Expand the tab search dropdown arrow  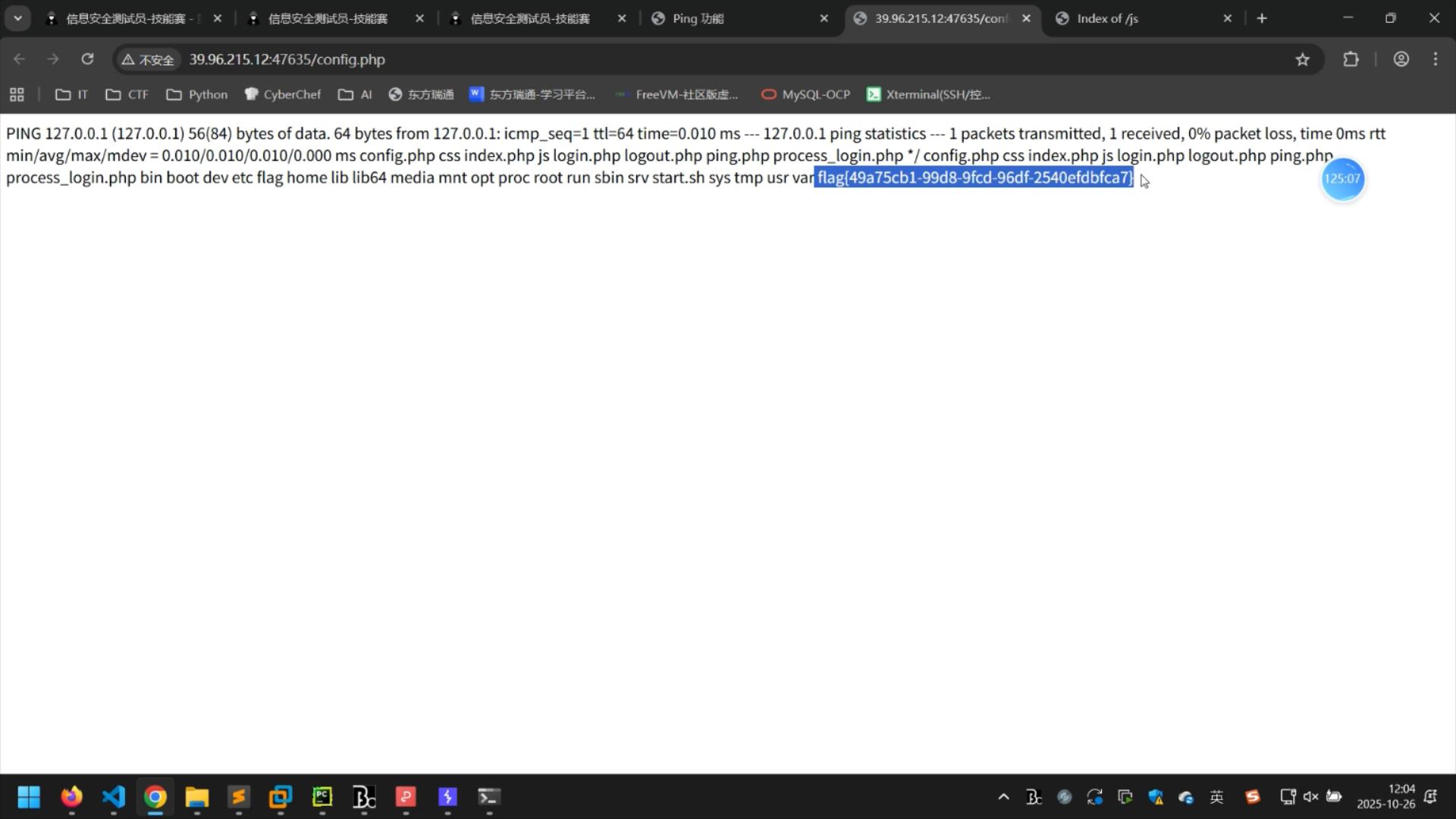tap(17, 18)
